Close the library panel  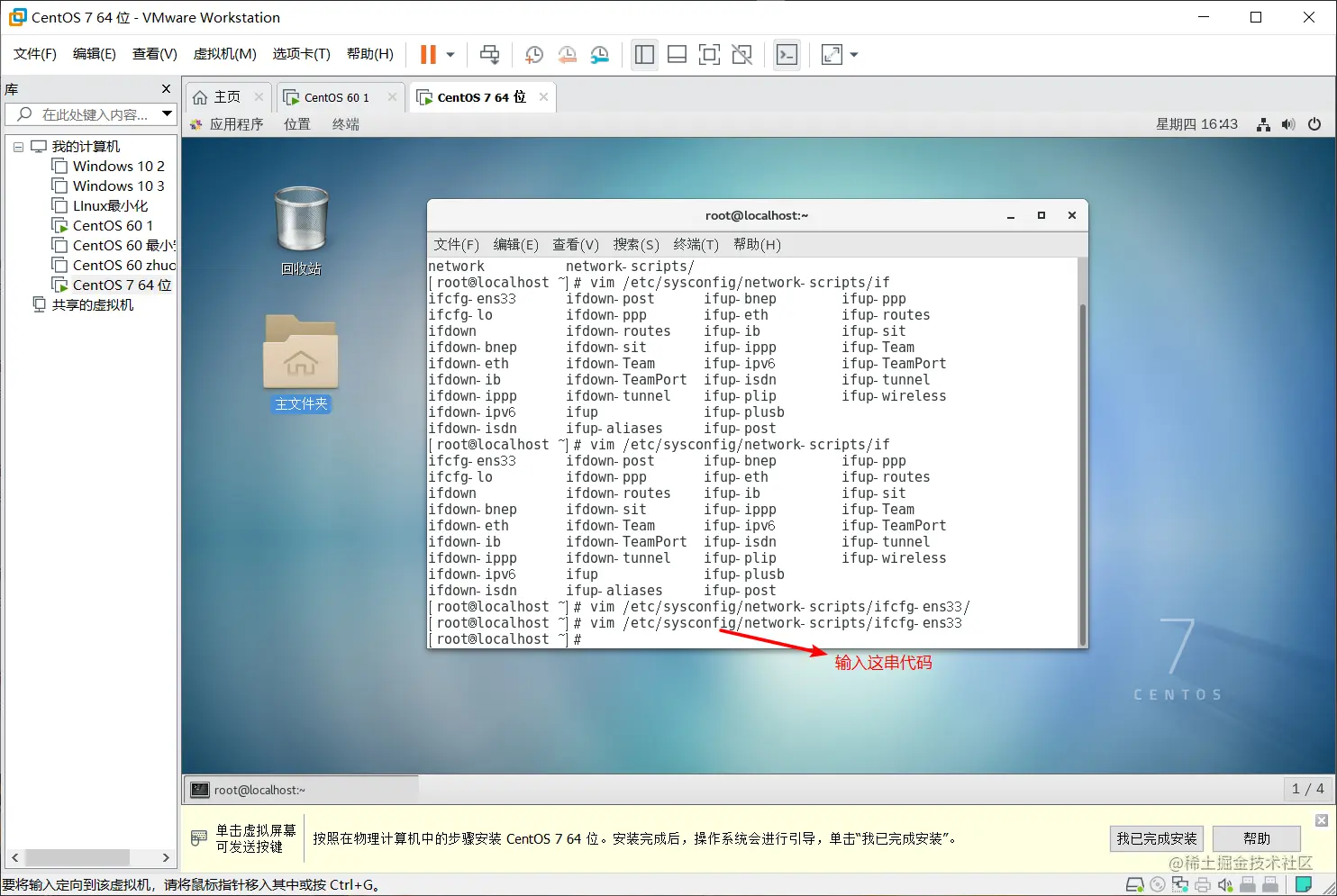pos(166,89)
